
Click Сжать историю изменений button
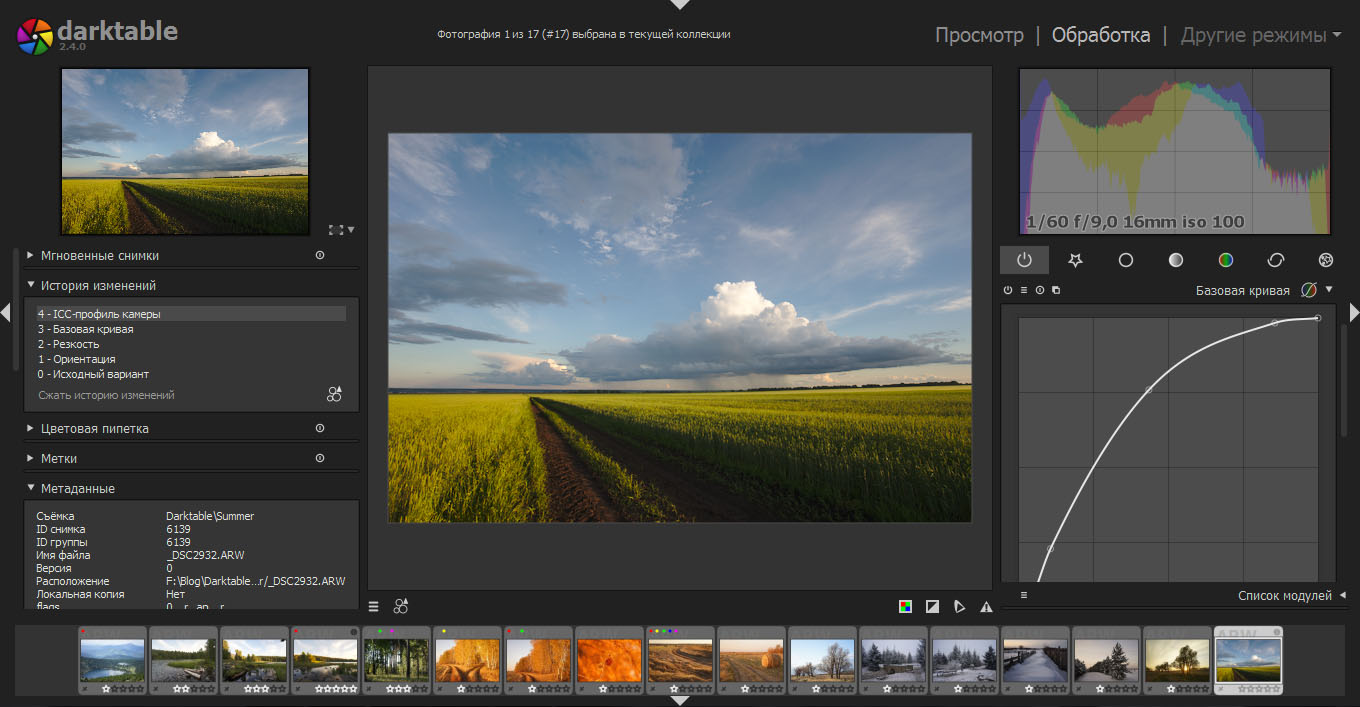coord(106,395)
